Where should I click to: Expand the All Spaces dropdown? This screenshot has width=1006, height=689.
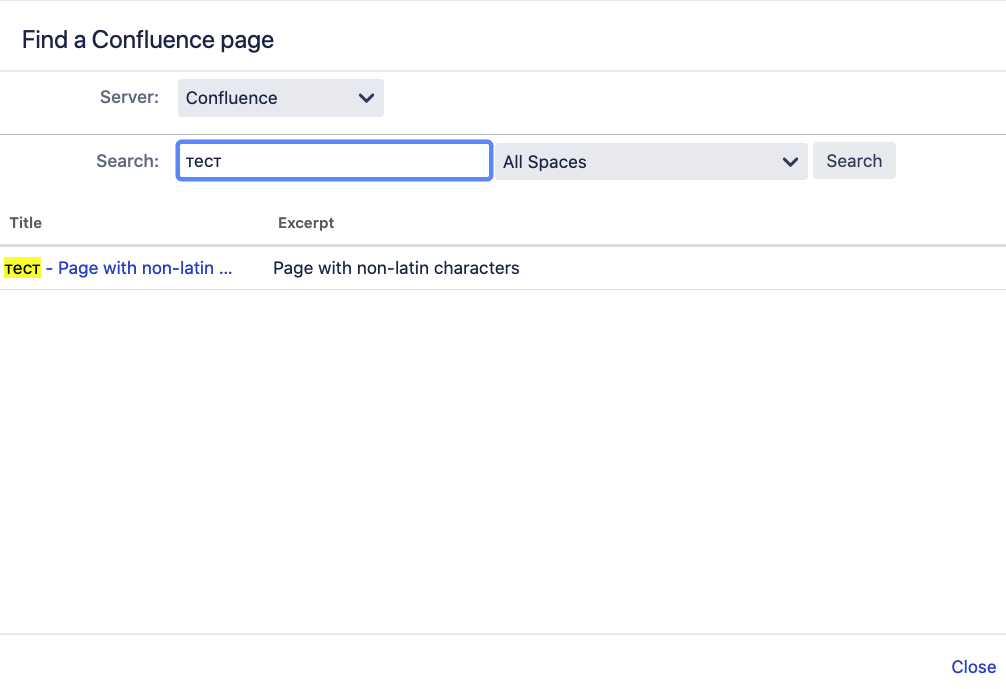click(651, 162)
